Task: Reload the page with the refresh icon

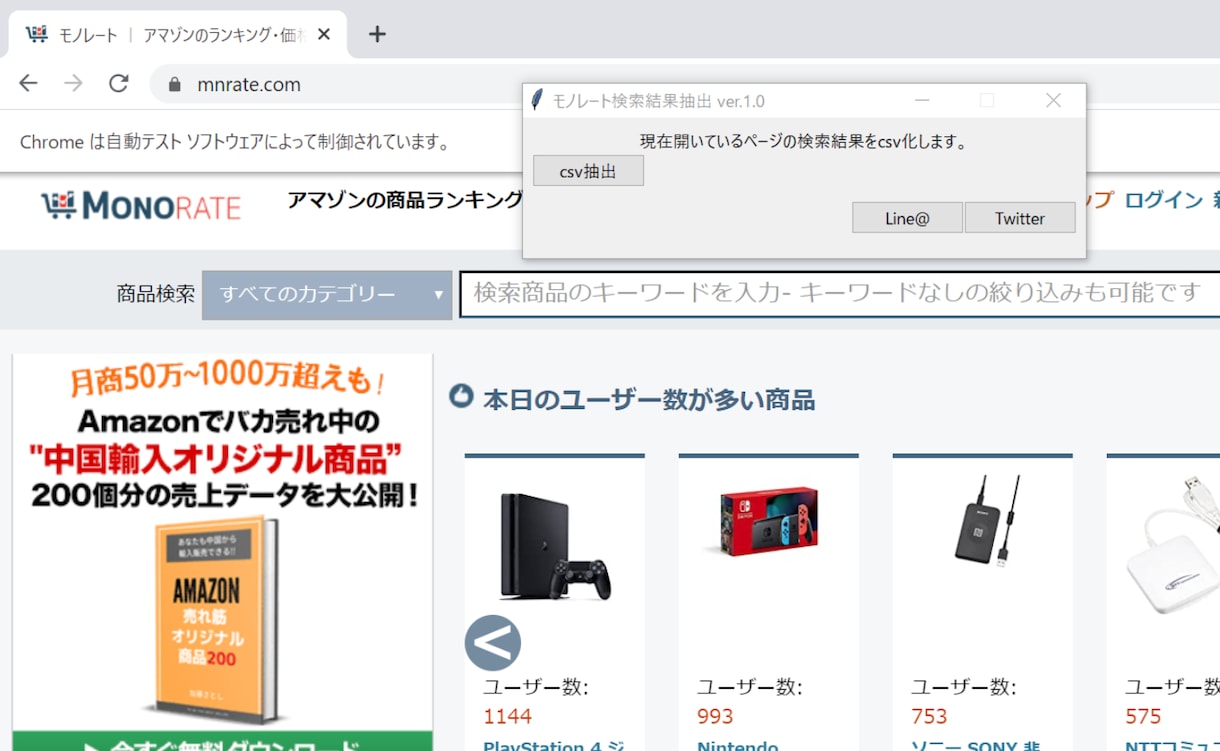Action: [x=118, y=84]
